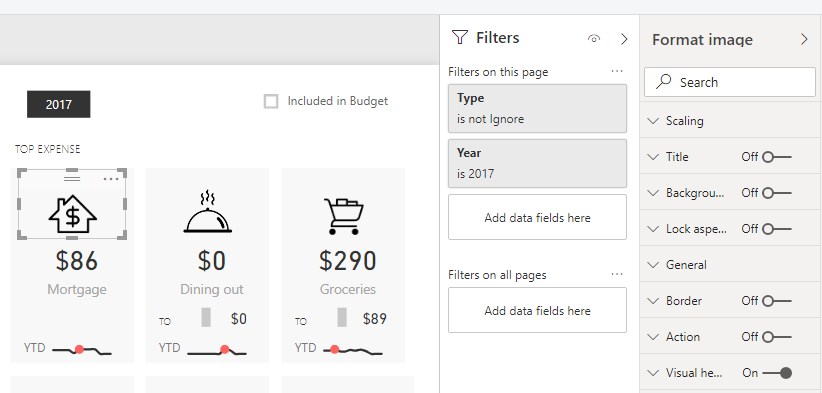Open the ellipsis menu on the selected image

pyautogui.click(x=111, y=179)
